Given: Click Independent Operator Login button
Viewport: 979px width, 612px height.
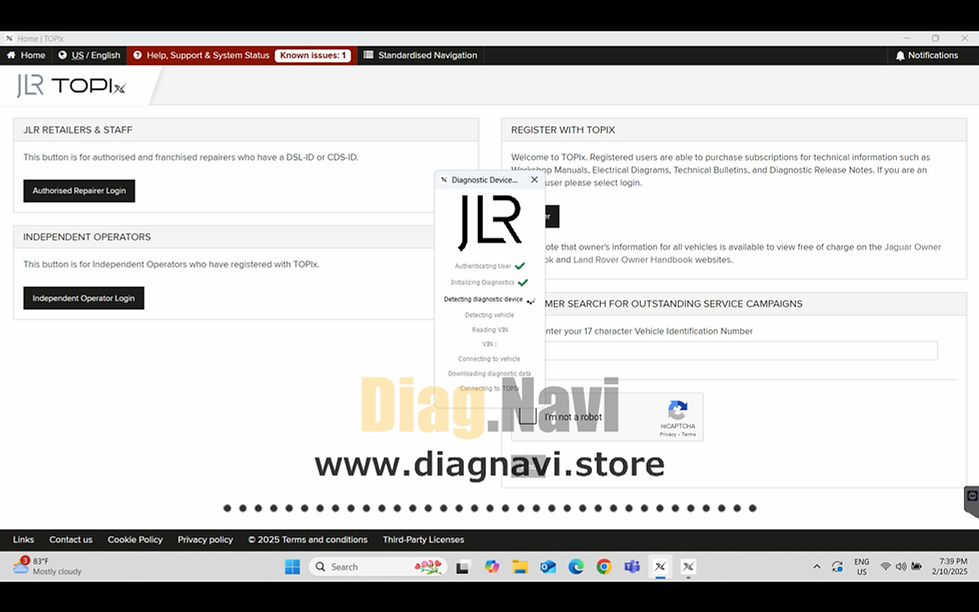Looking at the screenshot, I should (x=84, y=298).
